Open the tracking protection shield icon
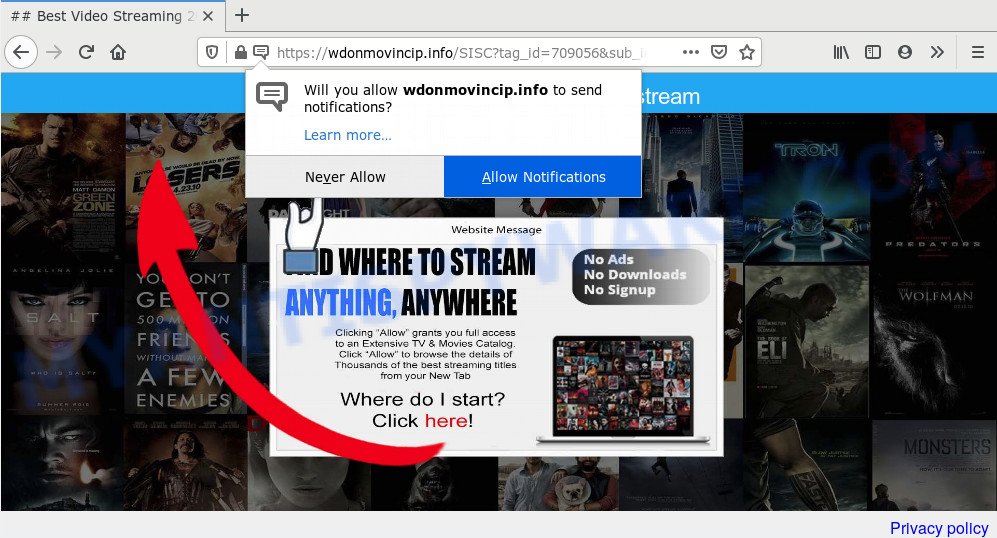This screenshot has width=997, height=538. (212, 52)
